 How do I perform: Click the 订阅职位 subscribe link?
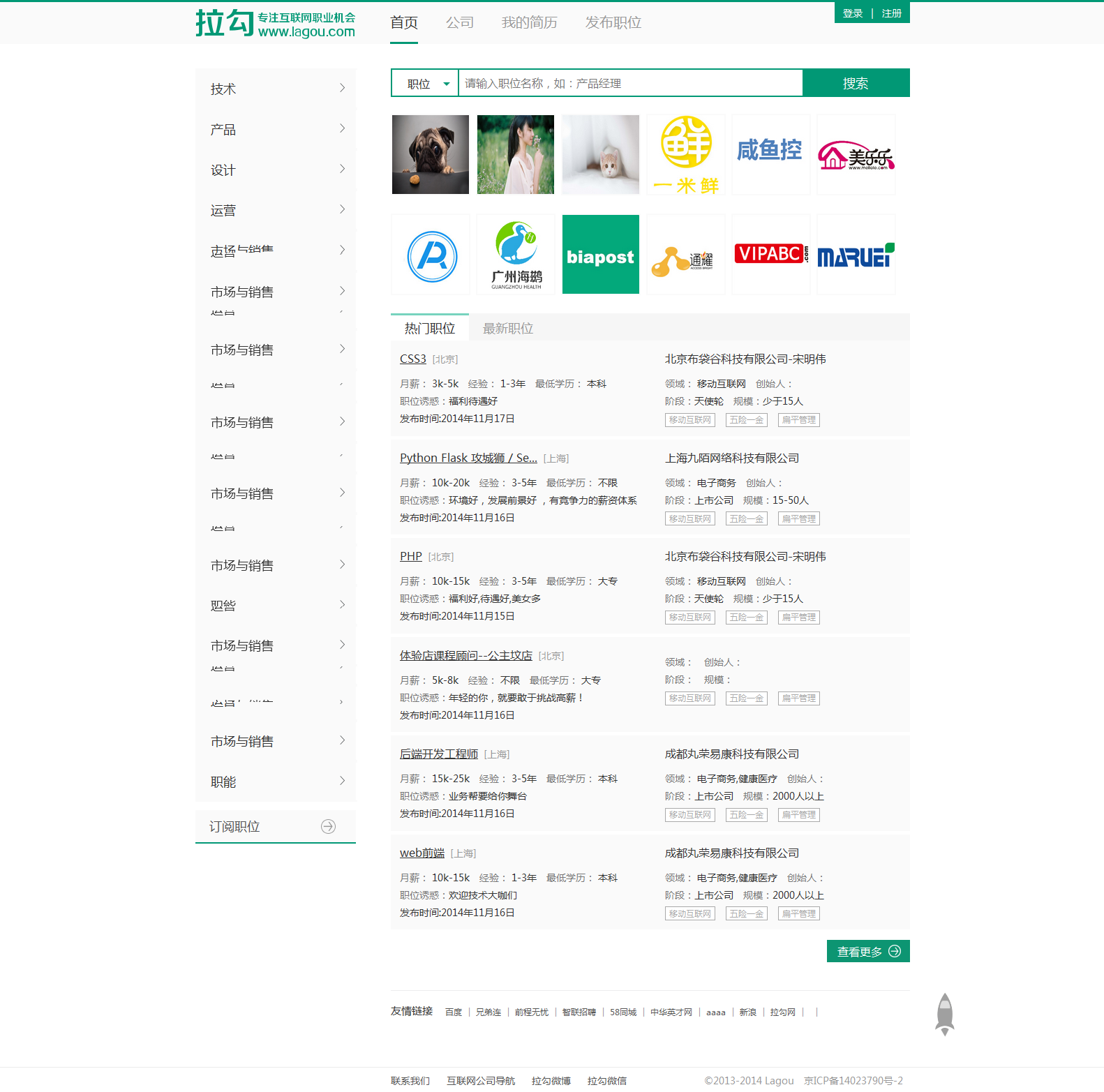(234, 826)
